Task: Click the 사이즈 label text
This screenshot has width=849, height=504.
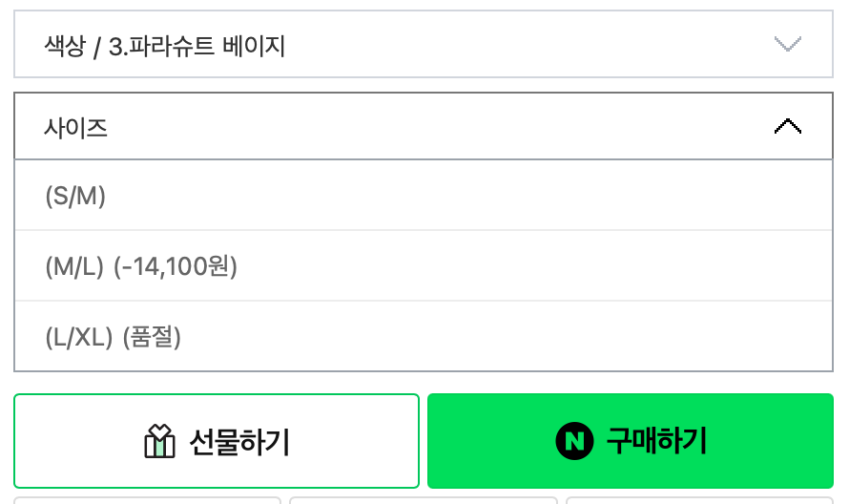Action: (x=76, y=128)
